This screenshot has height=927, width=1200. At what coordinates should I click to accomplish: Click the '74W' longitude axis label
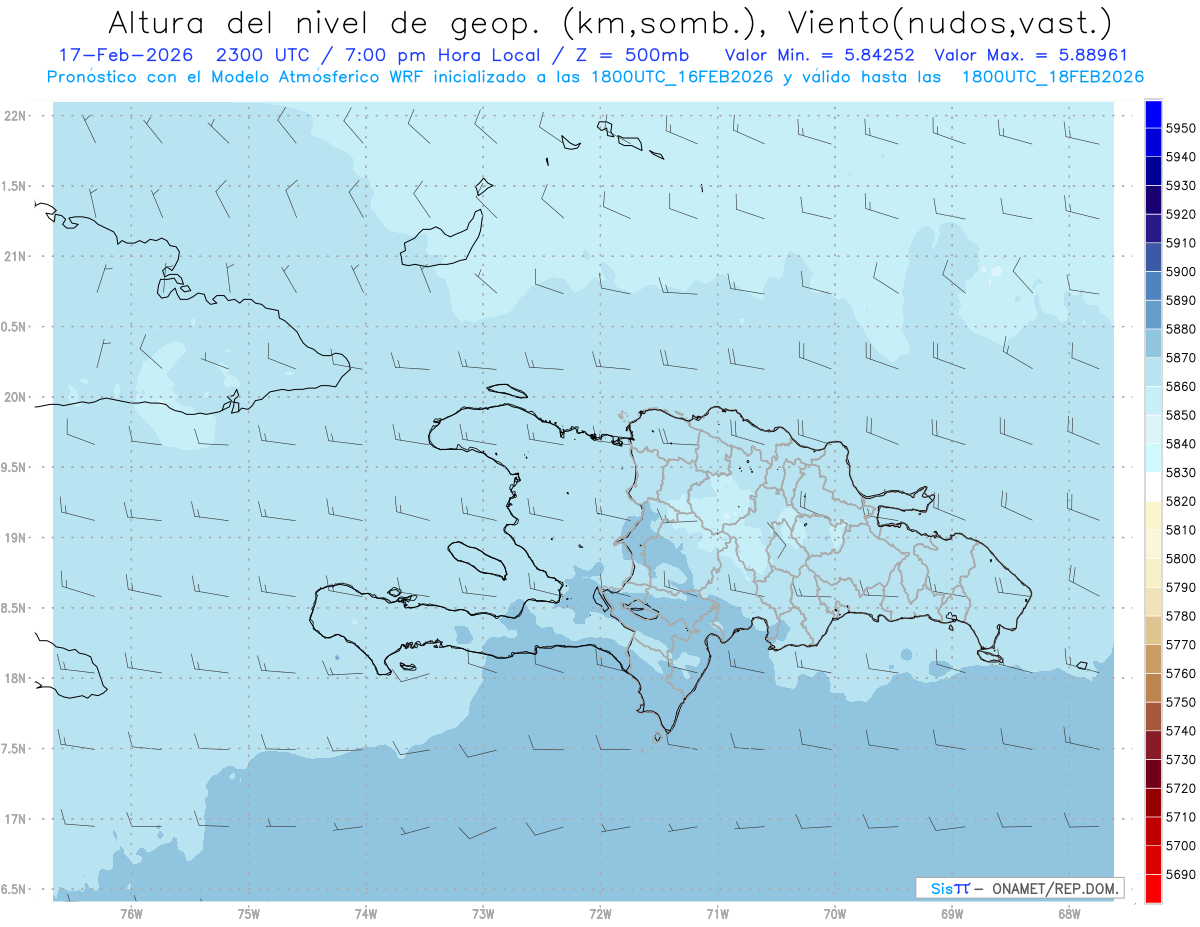click(365, 914)
